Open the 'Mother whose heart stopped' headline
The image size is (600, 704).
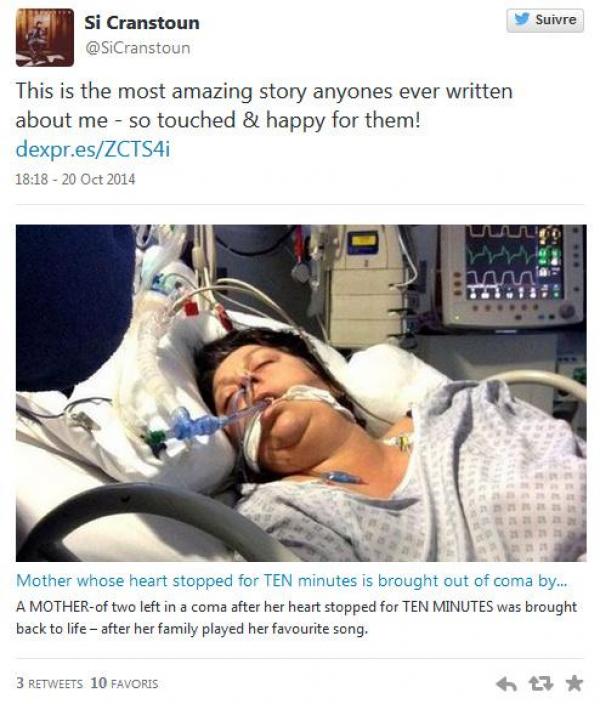coord(292,581)
